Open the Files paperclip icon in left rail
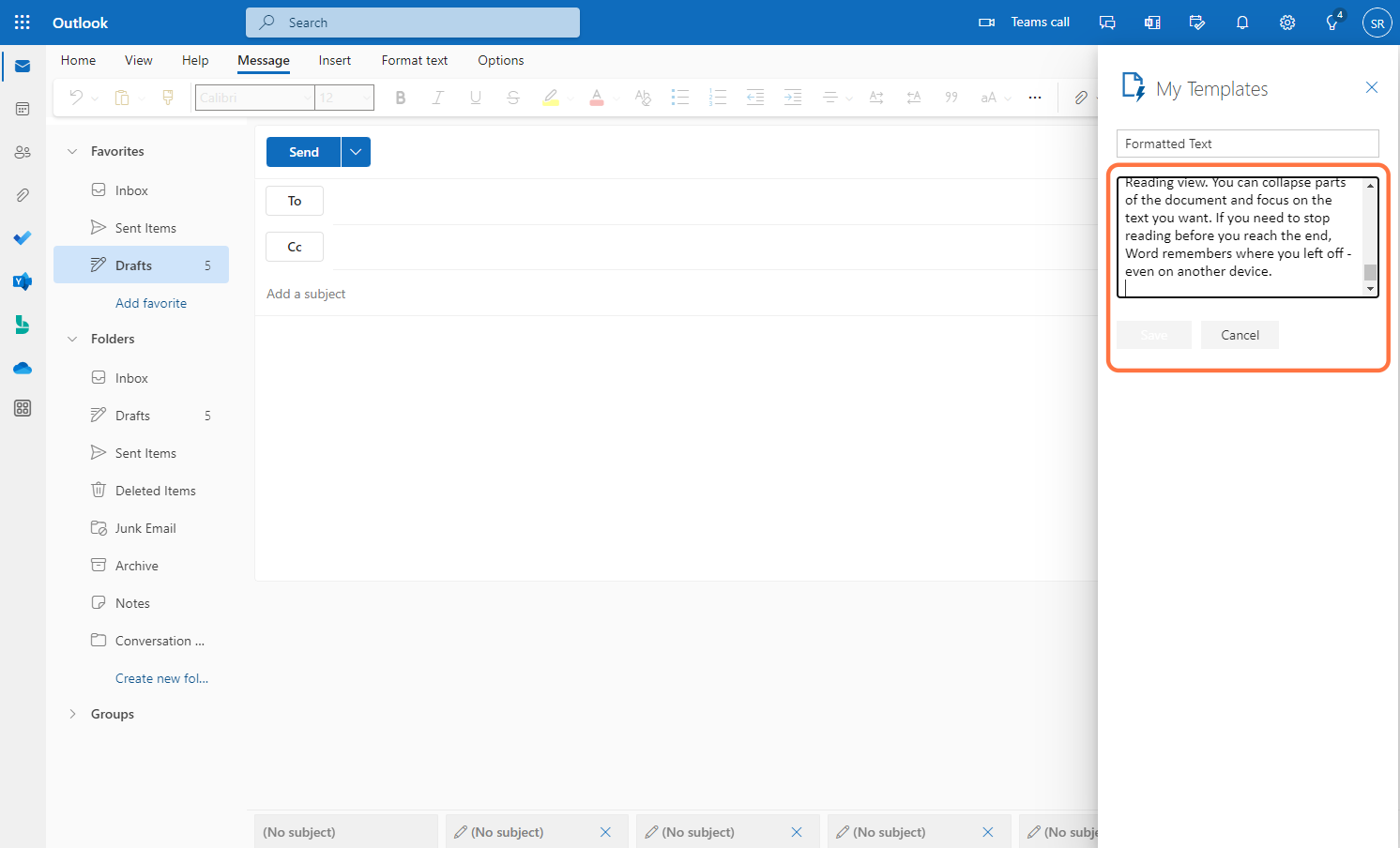The height and width of the screenshot is (848, 1400). 23,195
